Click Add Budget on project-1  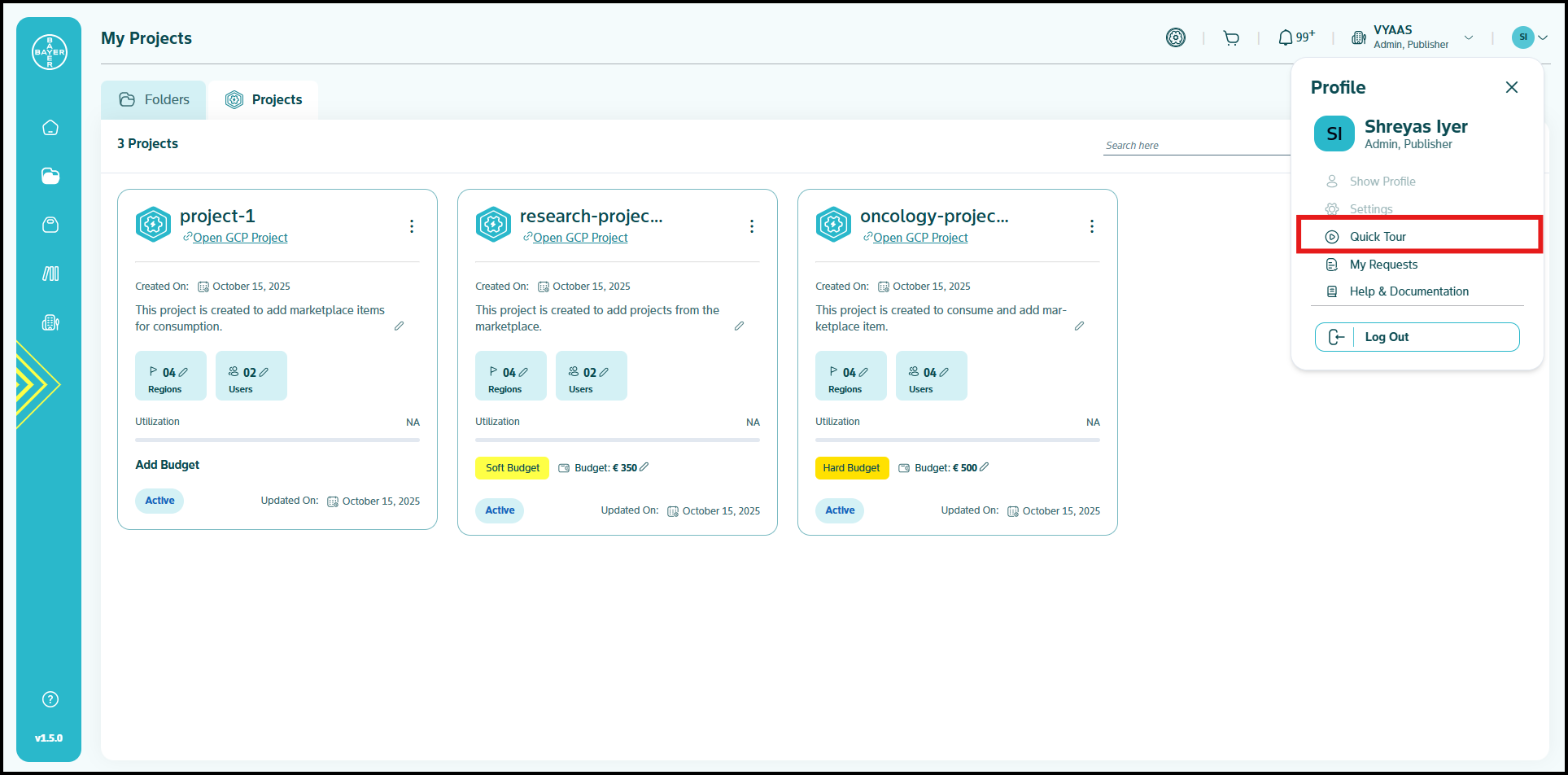click(x=168, y=465)
